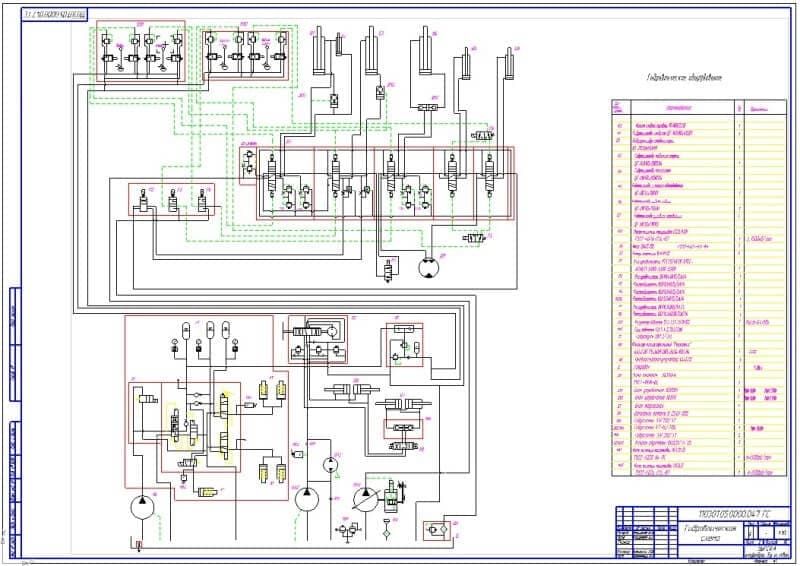Image resolution: width=800 pixels, height=566 pixels.
Task: Select the three-valve block left of the distributor
Action: 171,200
